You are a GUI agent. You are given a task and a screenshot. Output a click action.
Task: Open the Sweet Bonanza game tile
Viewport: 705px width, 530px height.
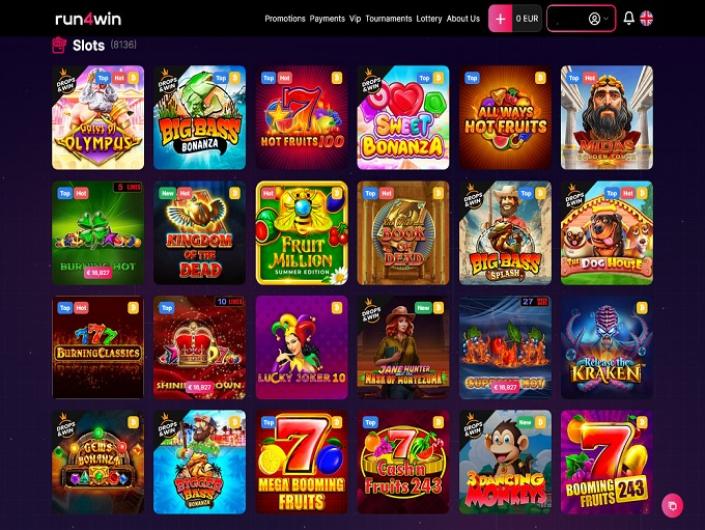403,117
